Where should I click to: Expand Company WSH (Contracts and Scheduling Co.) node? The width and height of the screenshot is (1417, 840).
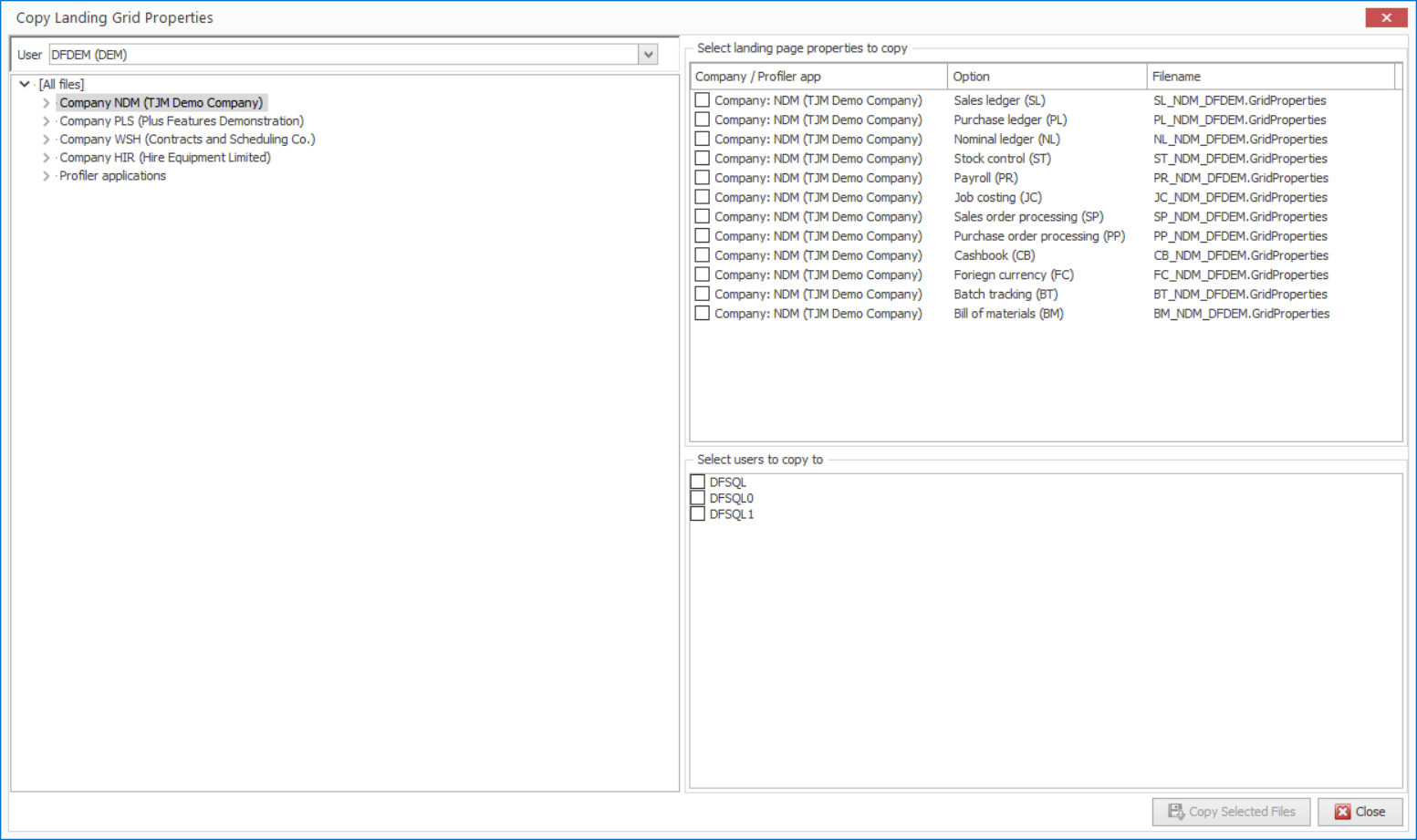click(x=47, y=140)
